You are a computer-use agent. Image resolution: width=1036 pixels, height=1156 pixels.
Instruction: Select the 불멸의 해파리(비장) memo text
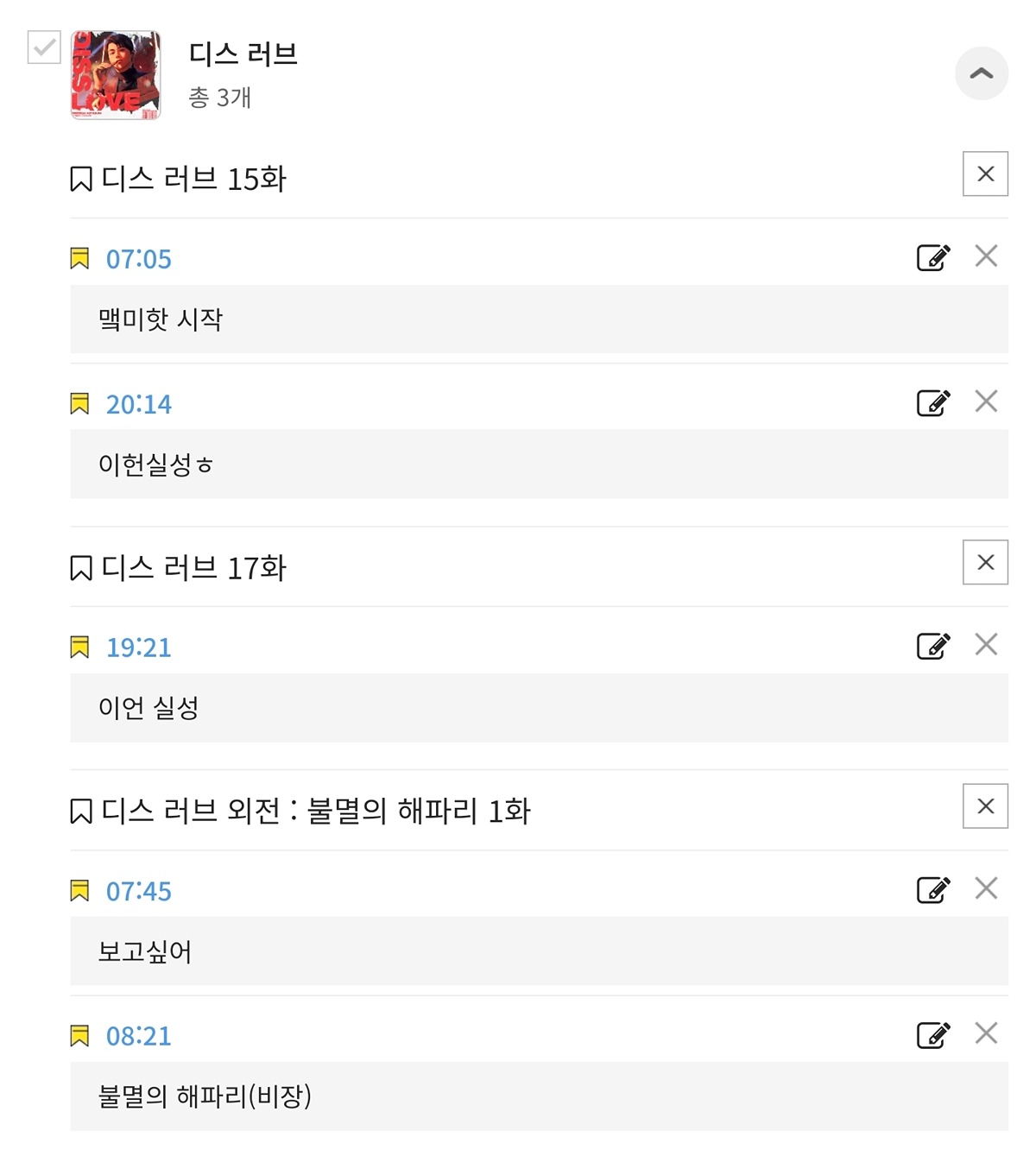click(x=205, y=1096)
